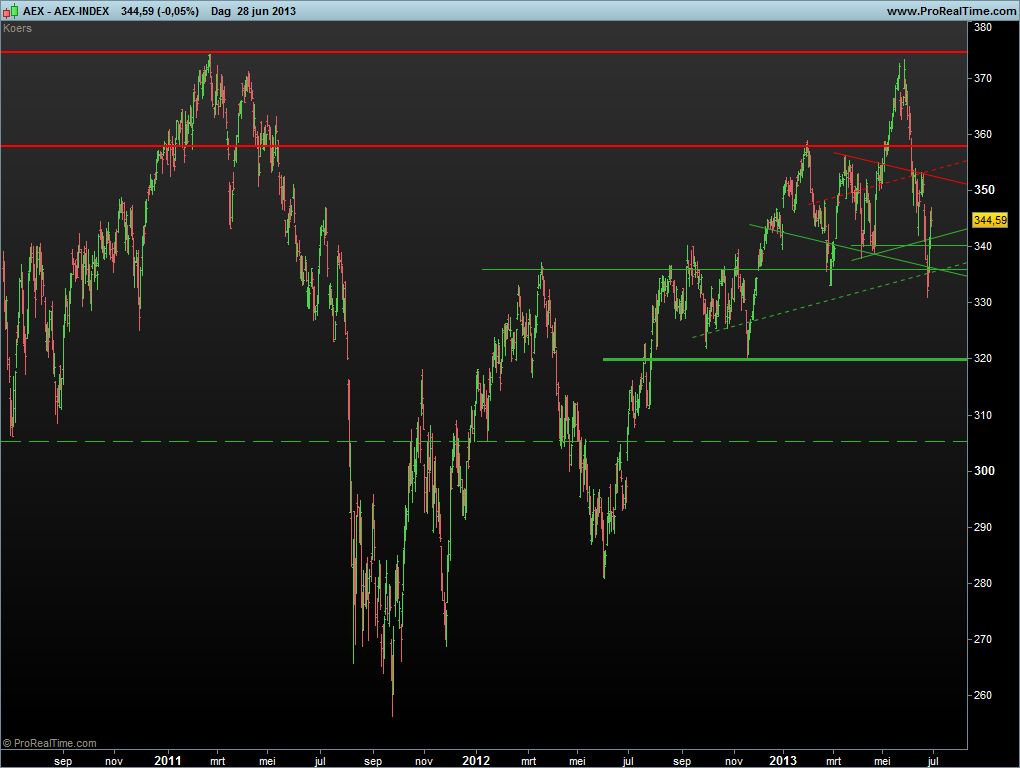Click the AEX - AEX-INDEX title label

[66, 11]
